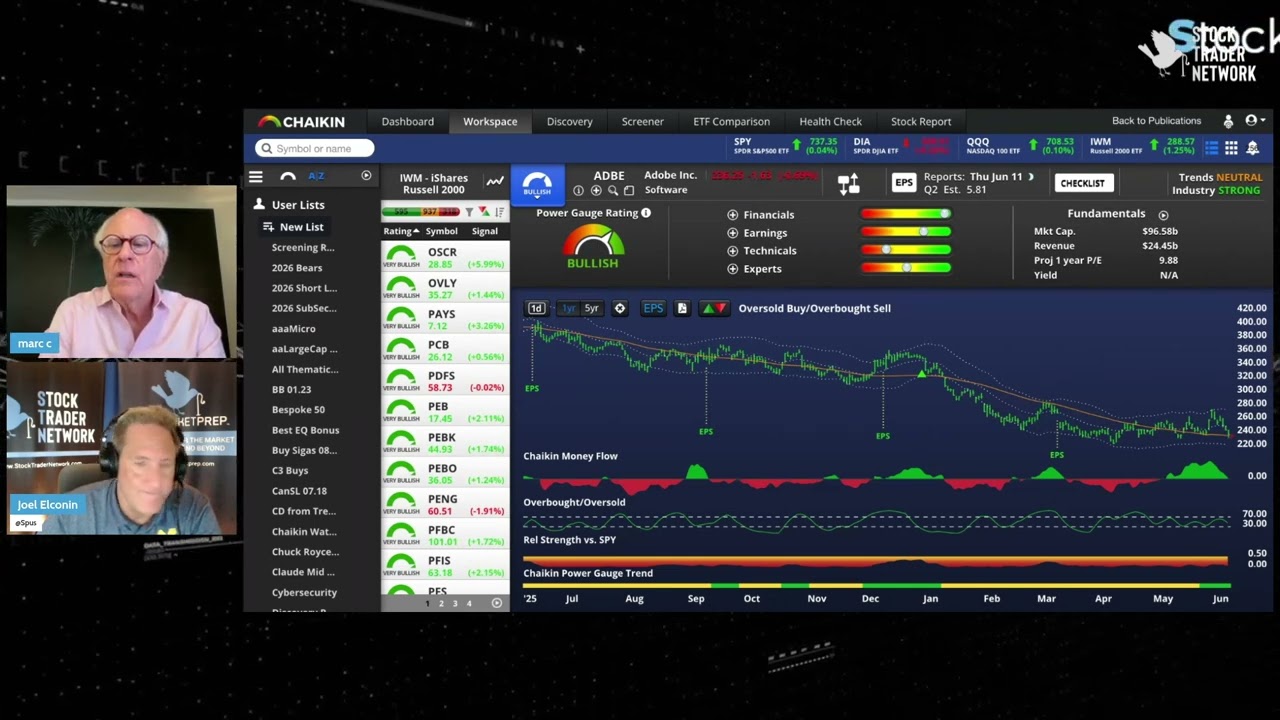The image size is (1280, 720).
Task: Open the user account menu
Action: coord(1254,121)
